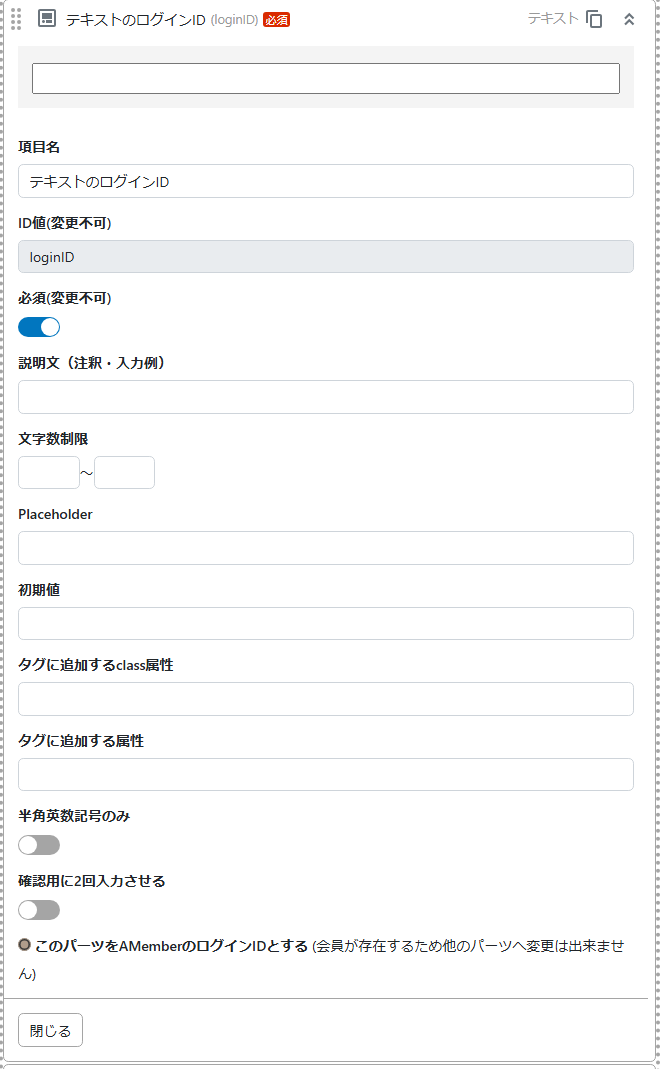This screenshot has width=661, height=1069.
Task: Click the タグに追加する属性 input field
Action: (325, 774)
